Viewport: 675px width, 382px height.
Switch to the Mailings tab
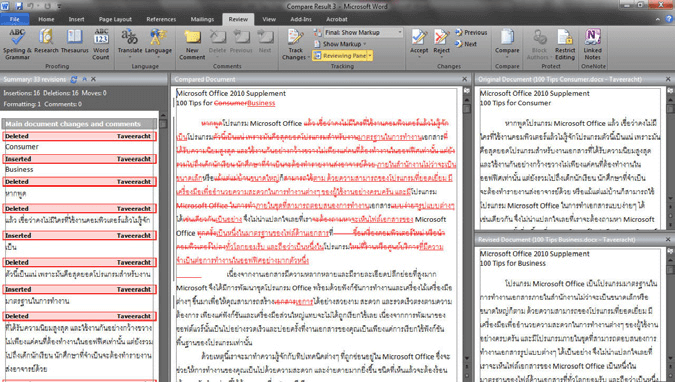[202, 19]
